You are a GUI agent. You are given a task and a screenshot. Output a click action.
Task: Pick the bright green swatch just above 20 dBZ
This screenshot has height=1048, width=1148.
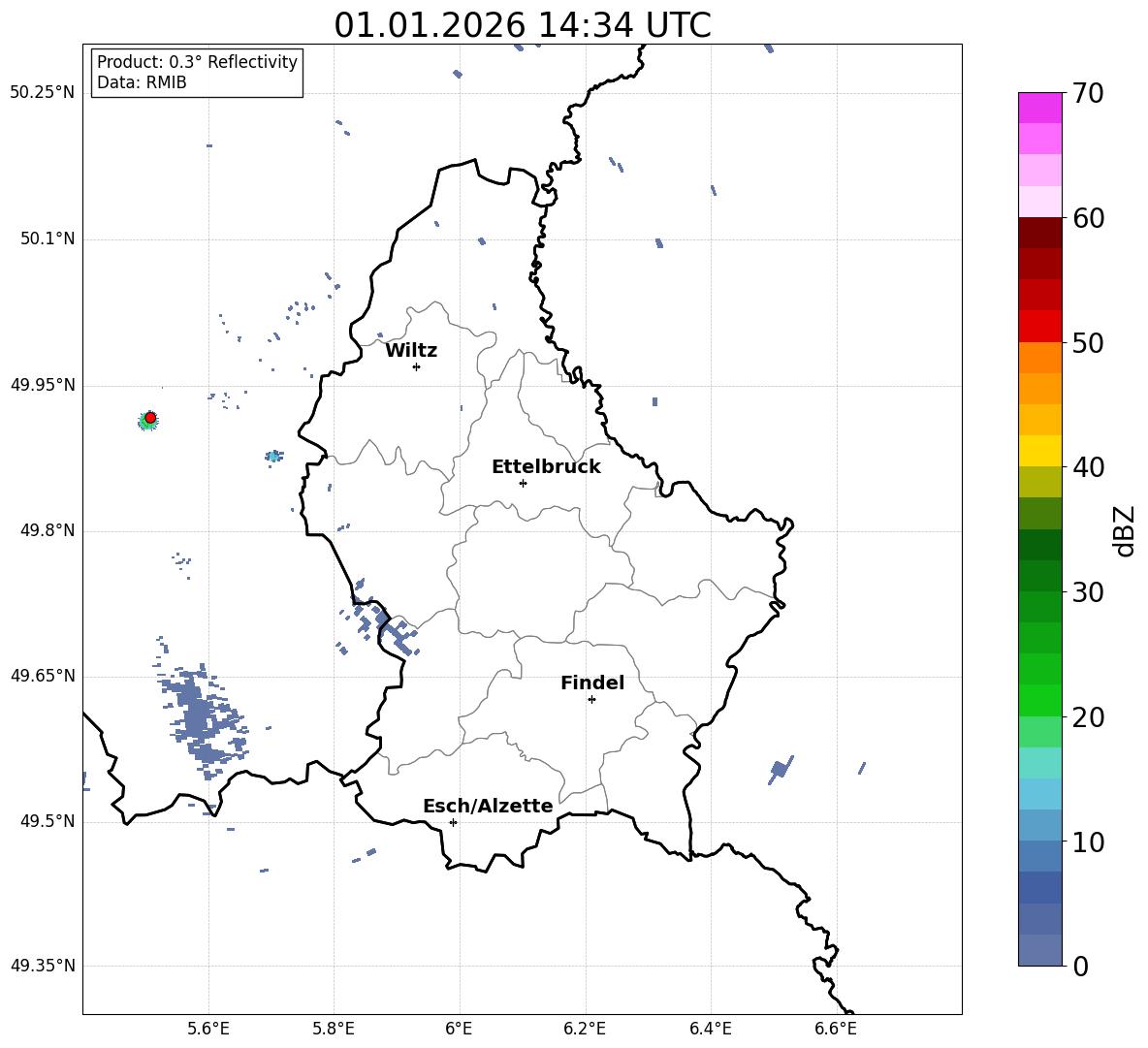1039,700
